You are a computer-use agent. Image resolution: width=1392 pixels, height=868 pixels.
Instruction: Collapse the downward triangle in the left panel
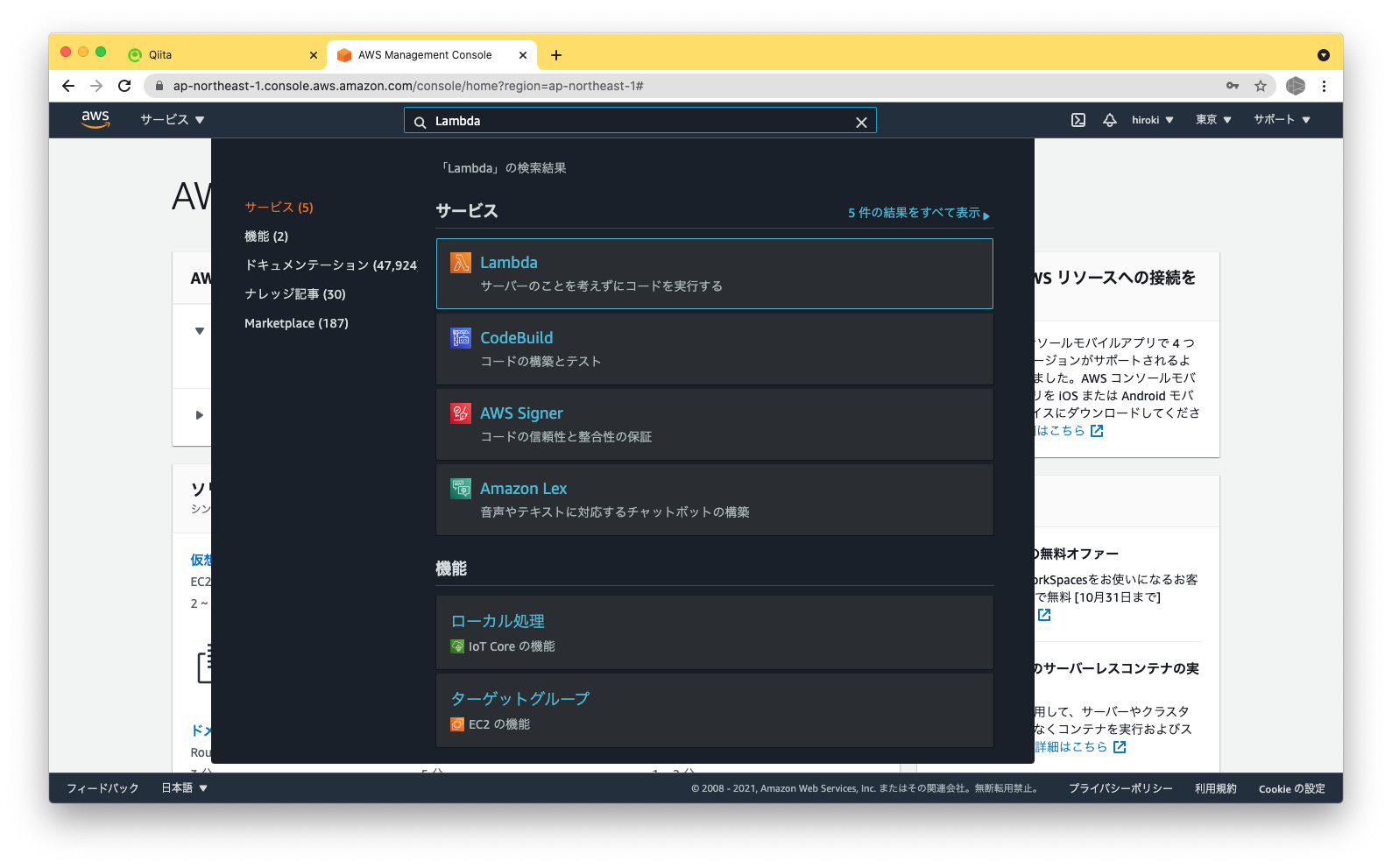point(200,331)
